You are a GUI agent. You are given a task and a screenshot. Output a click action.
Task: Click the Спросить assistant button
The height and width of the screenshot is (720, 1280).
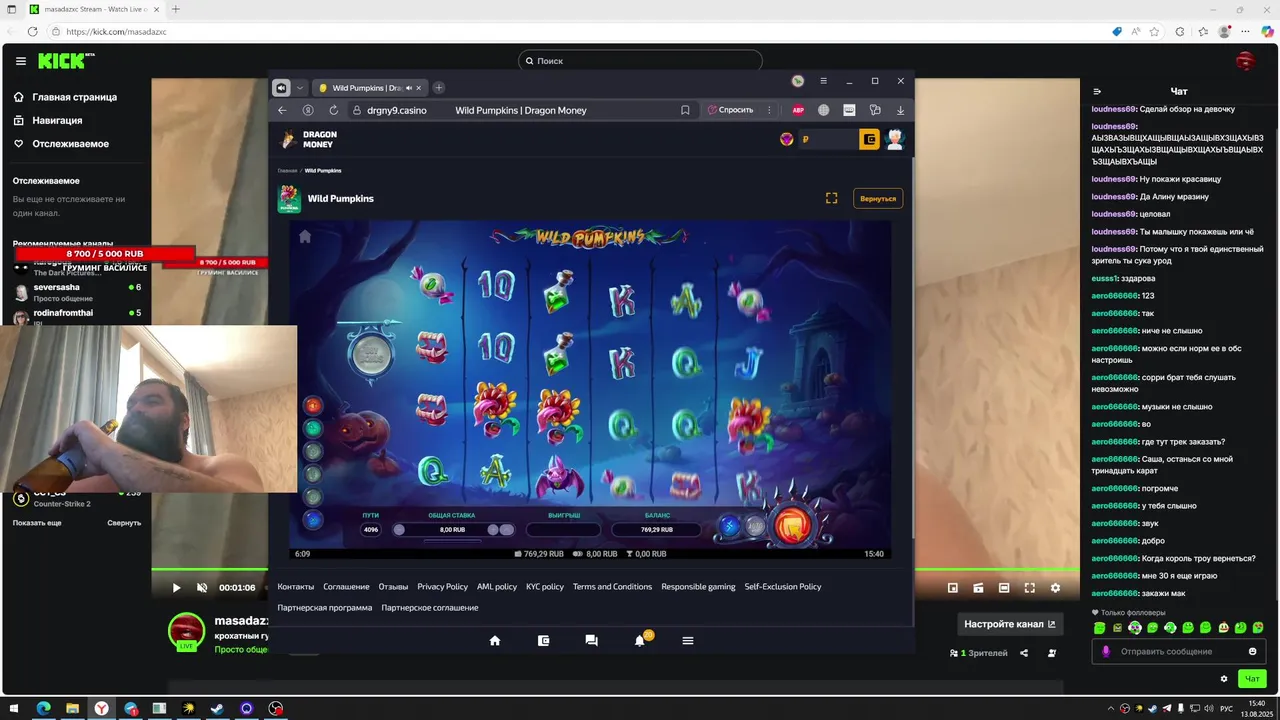coord(731,110)
